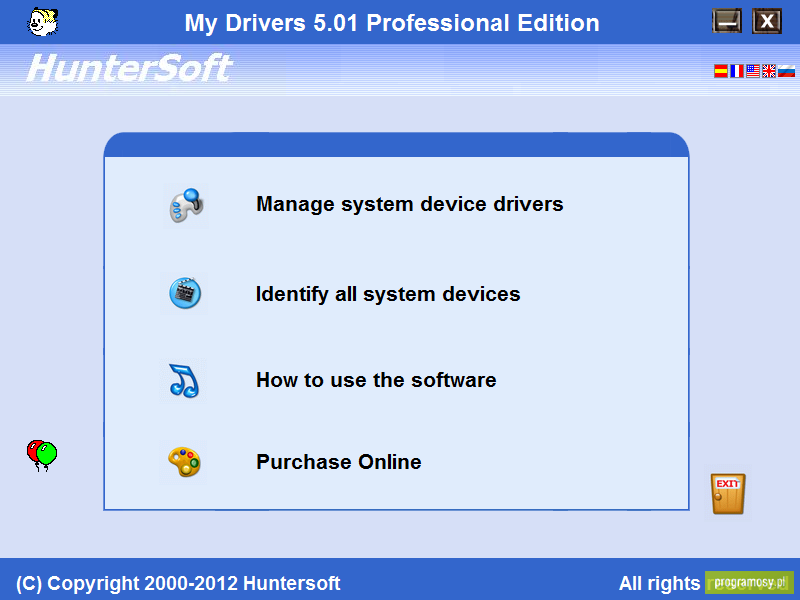
Task: Click the red and green balloons icon
Action: tap(42, 455)
